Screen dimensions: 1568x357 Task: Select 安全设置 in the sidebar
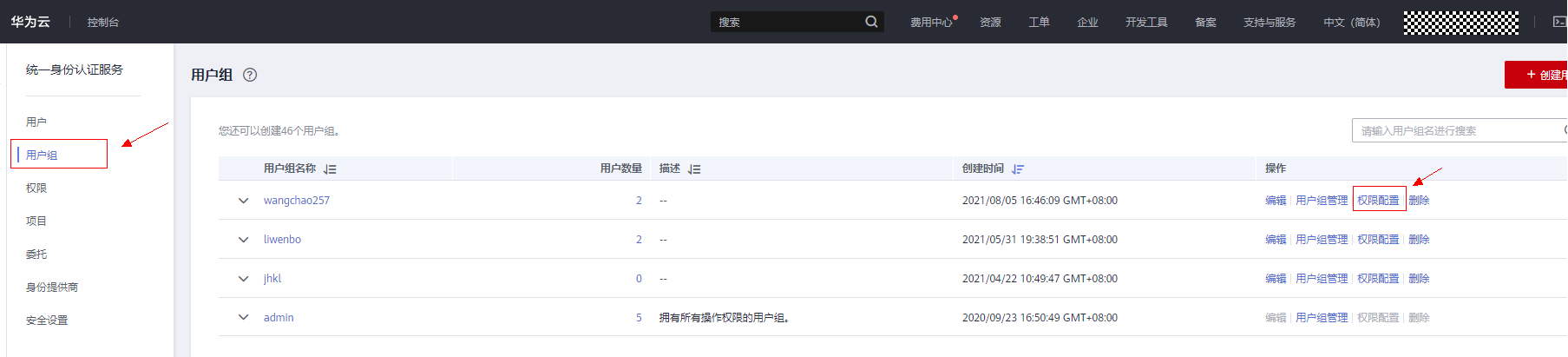coord(47,321)
